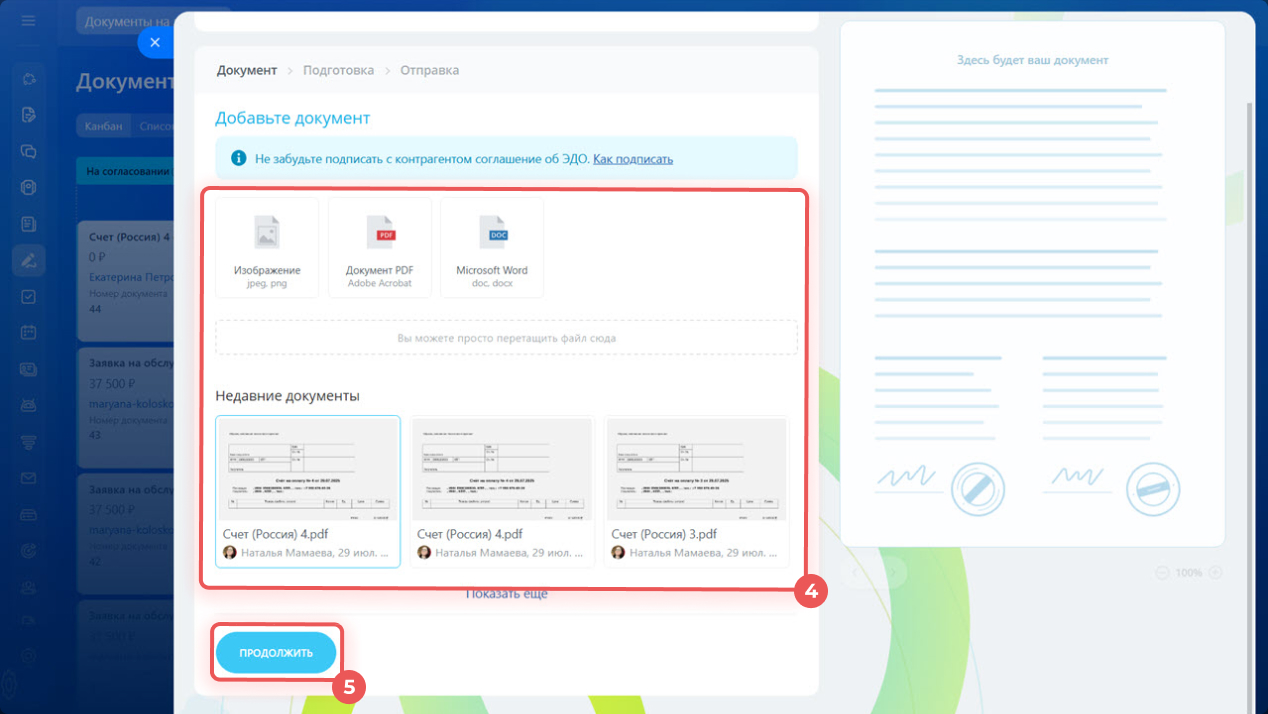
Task: Zoom in the document preview
Action: click(1216, 573)
